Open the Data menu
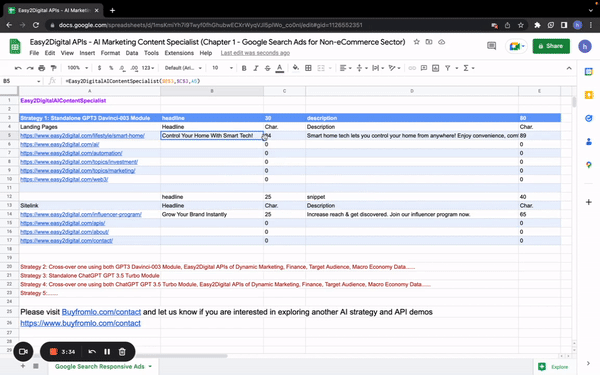 click(132, 53)
